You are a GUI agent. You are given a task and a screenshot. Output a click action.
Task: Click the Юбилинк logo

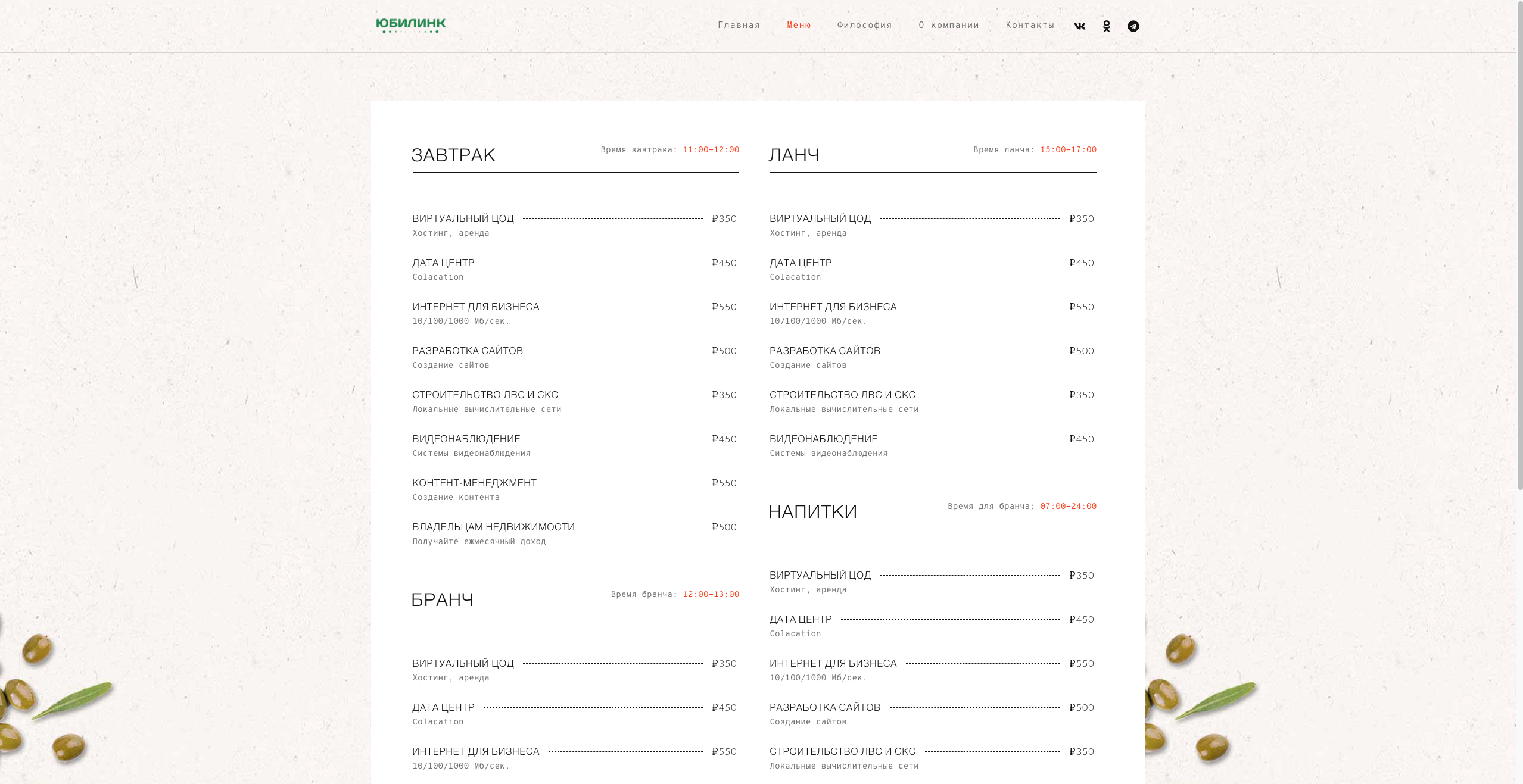pyautogui.click(x=410, y=26)
